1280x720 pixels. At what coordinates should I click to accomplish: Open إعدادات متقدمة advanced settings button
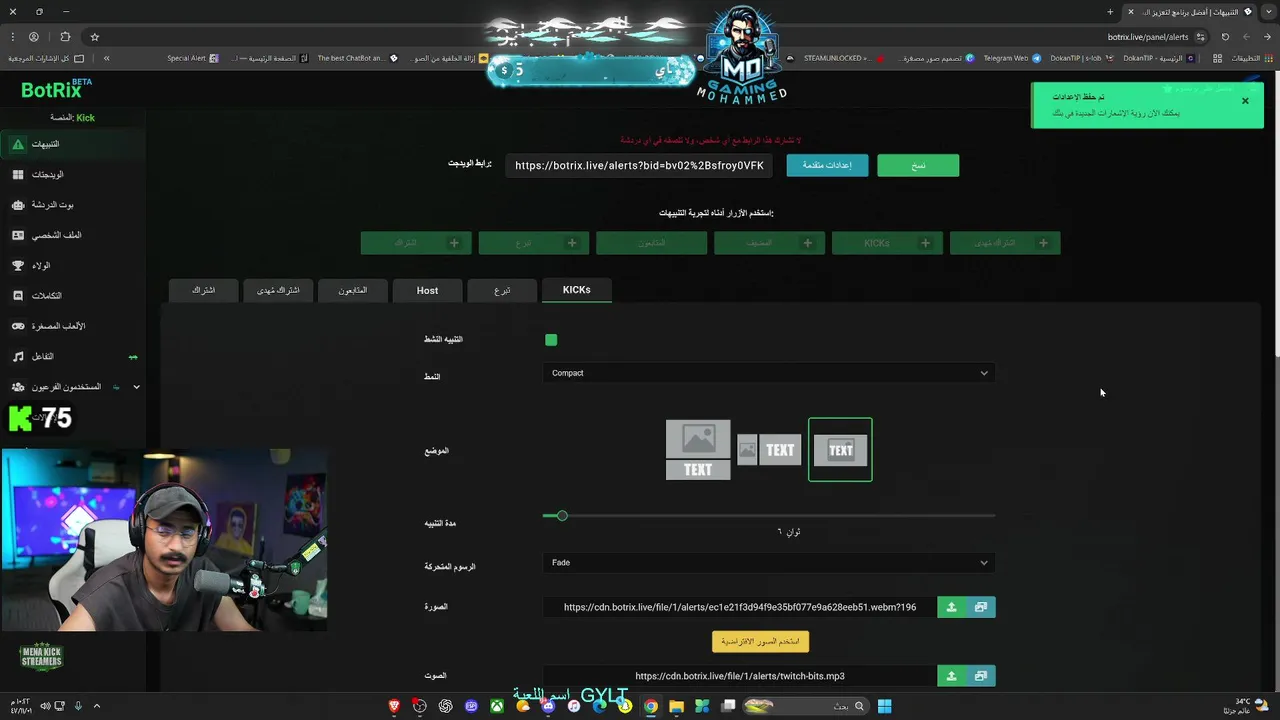pyautogui.click(x=827, y=165)
